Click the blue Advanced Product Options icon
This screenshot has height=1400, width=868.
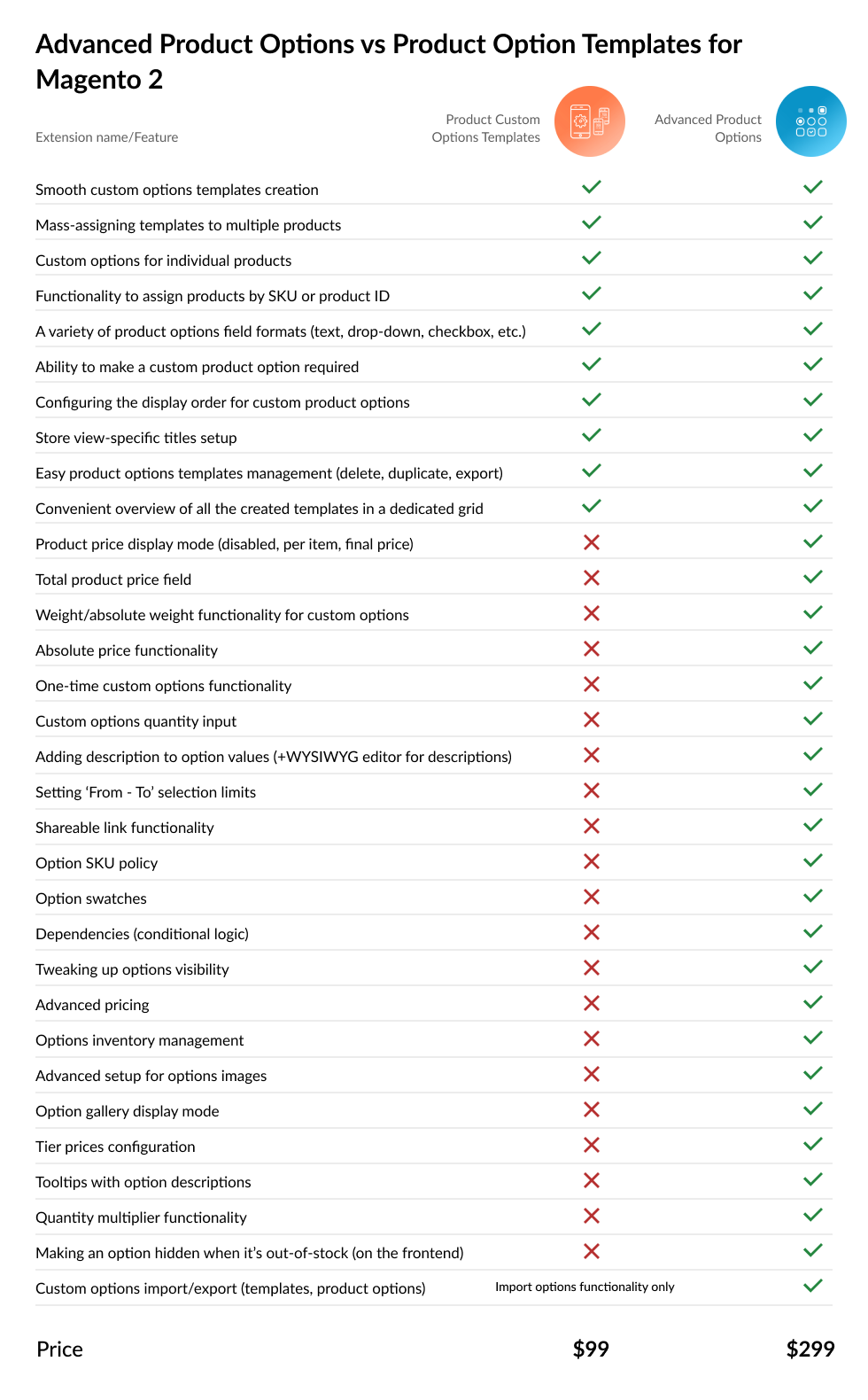(x=810, y=121)
